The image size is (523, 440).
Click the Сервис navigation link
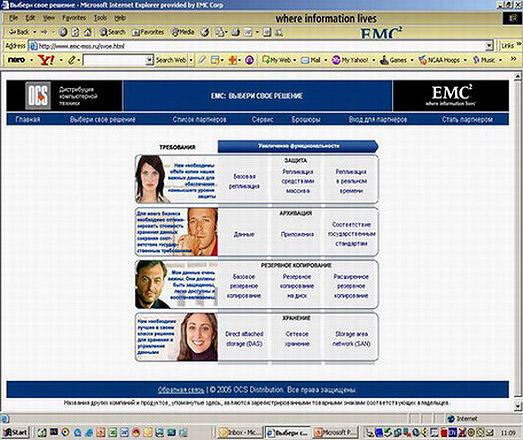click(x=263, y=119)
